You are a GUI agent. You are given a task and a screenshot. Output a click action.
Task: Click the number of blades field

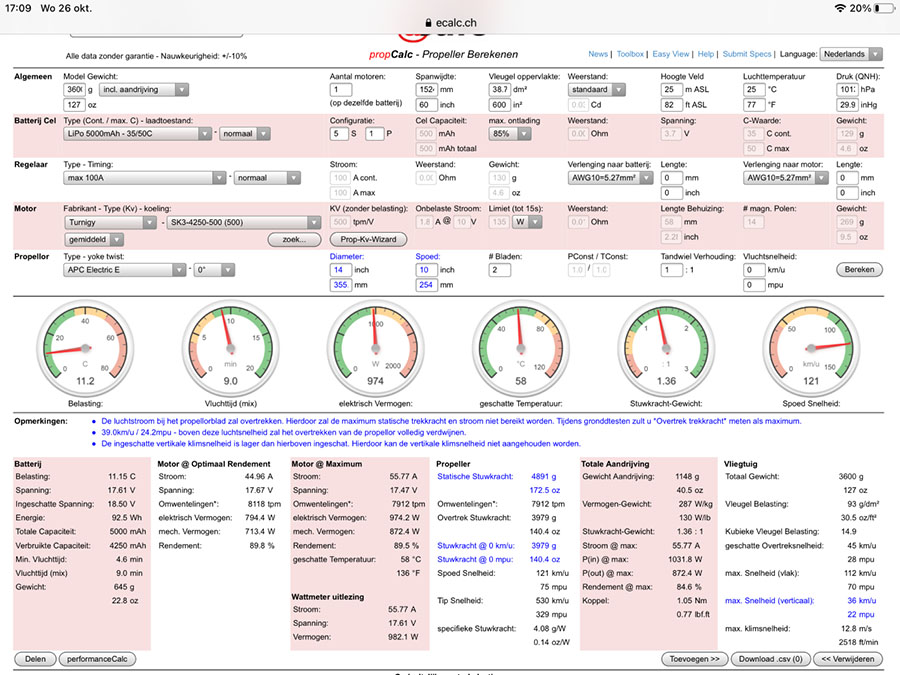499,270
